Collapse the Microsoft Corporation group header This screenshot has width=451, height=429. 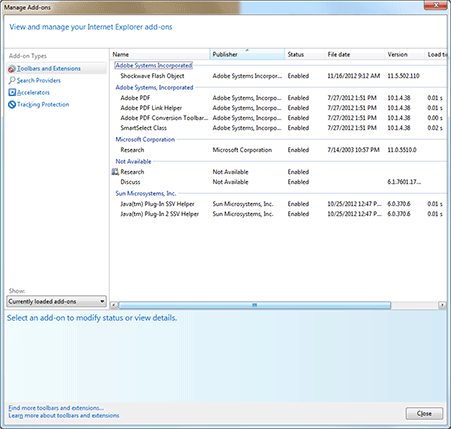click(x=145, y=139)
